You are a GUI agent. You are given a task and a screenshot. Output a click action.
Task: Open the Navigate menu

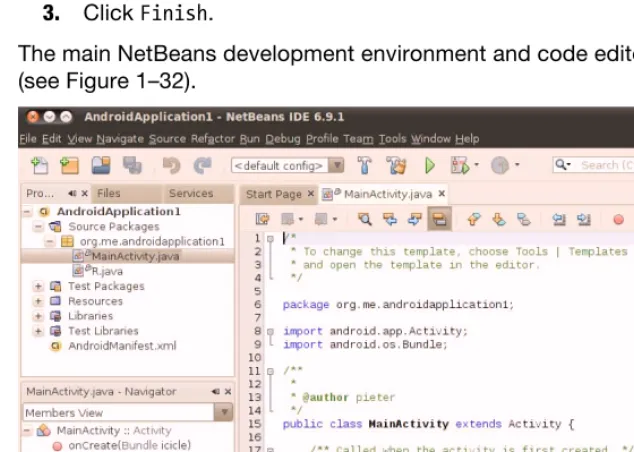[120, 139]
